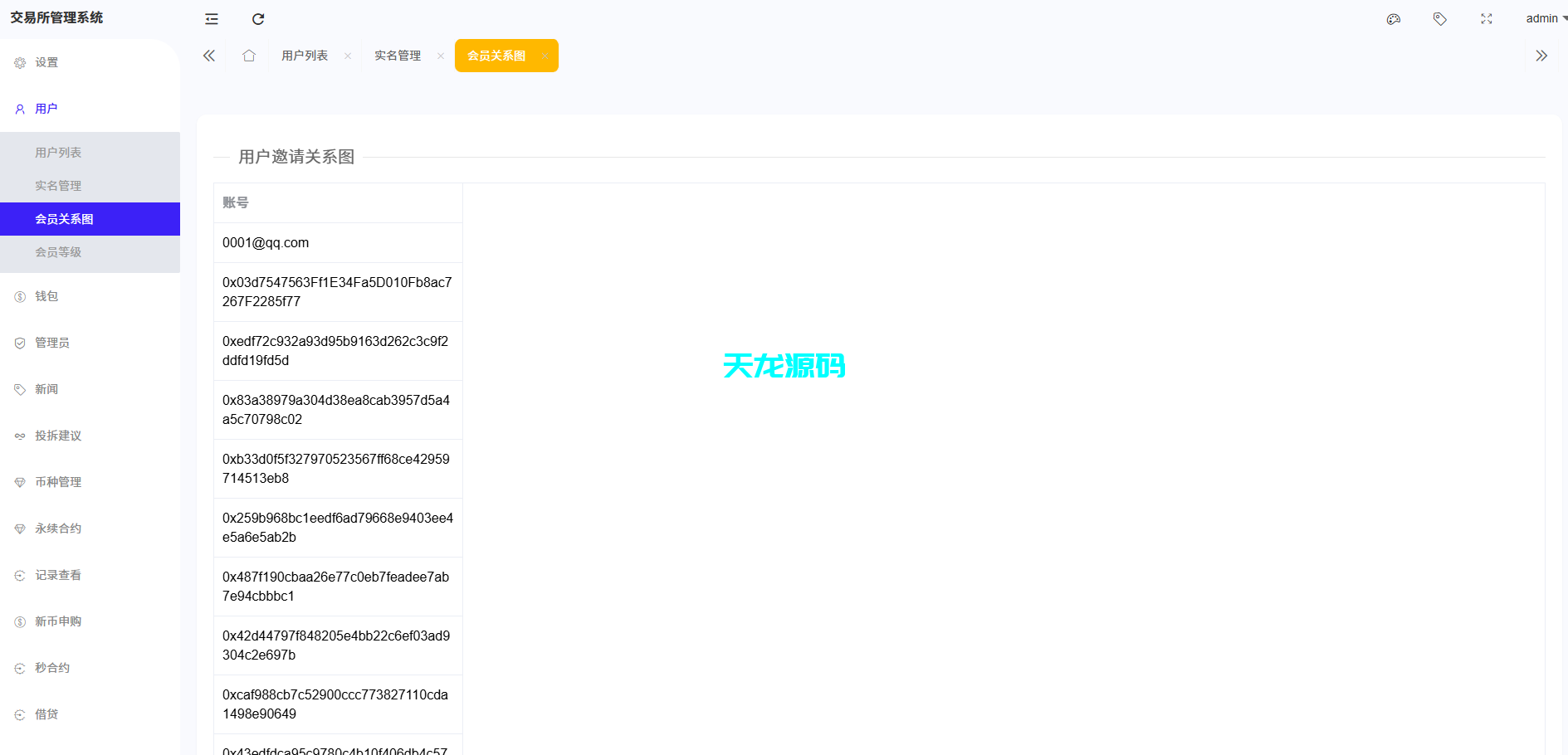The image size is (1568, 755).
Task: Collapse the sidebar with the hamburger icon
Action: (211, 18)
